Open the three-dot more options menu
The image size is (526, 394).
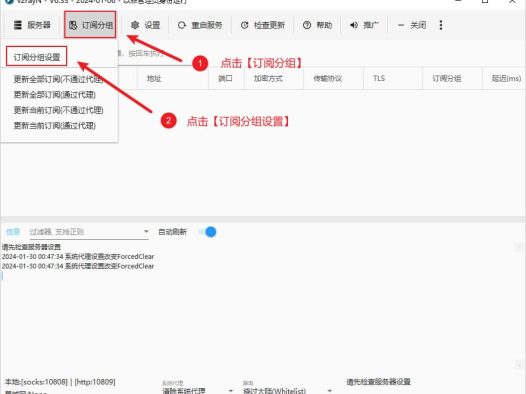click(x=441, y=25)
